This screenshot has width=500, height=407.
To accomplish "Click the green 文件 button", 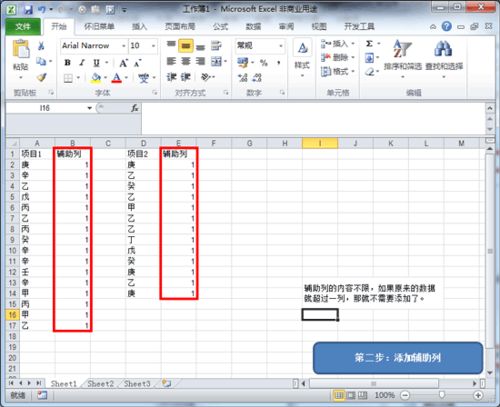I will click(23, 26).
